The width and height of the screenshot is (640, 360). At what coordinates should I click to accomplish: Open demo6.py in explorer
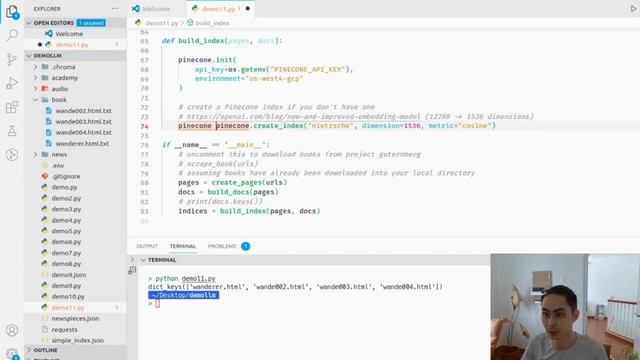click(66, 242)
